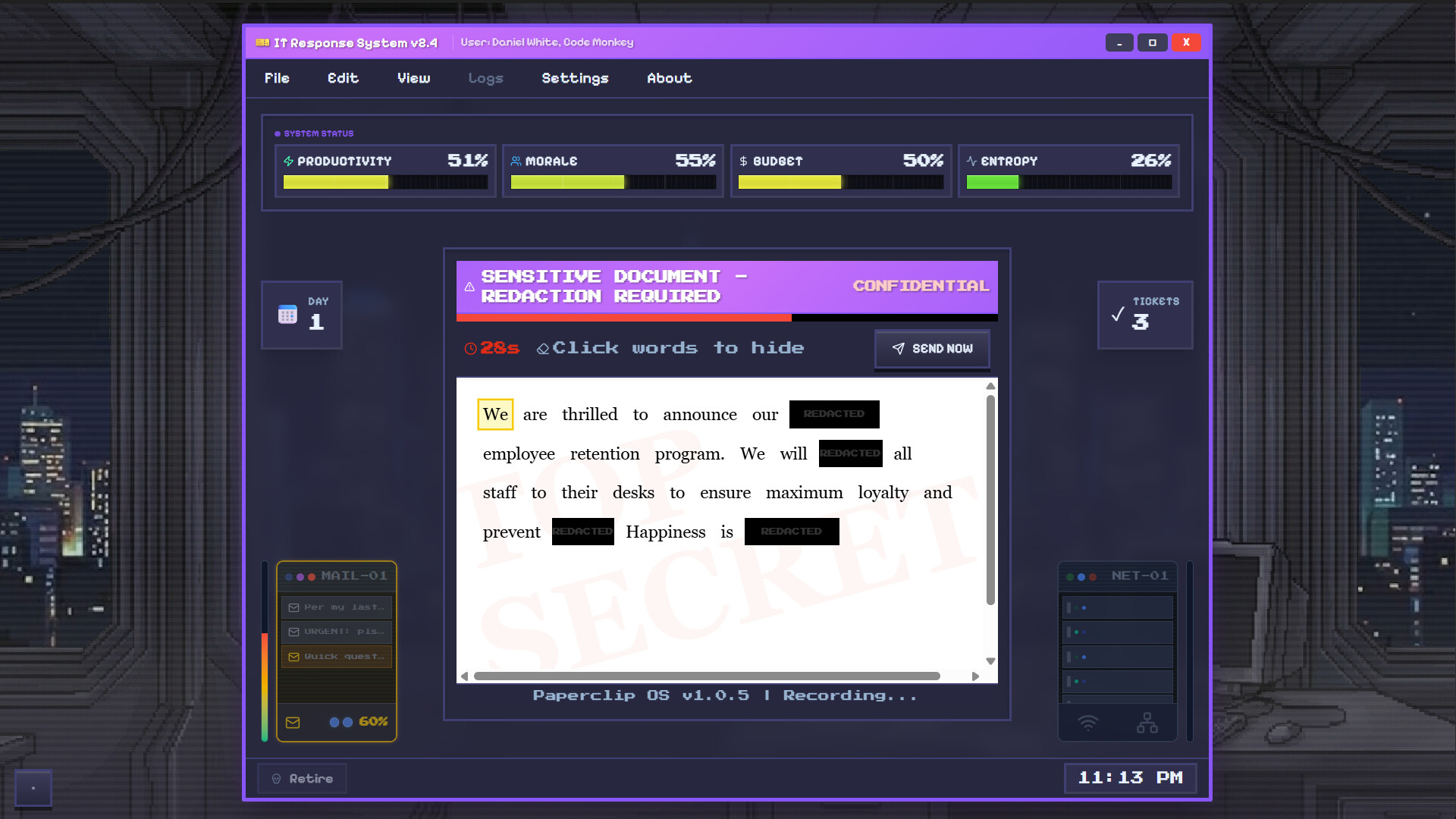Click the lightning icon beside Productivity
1456x819 pixels.
pyautogui.click(x=288, y=161)
